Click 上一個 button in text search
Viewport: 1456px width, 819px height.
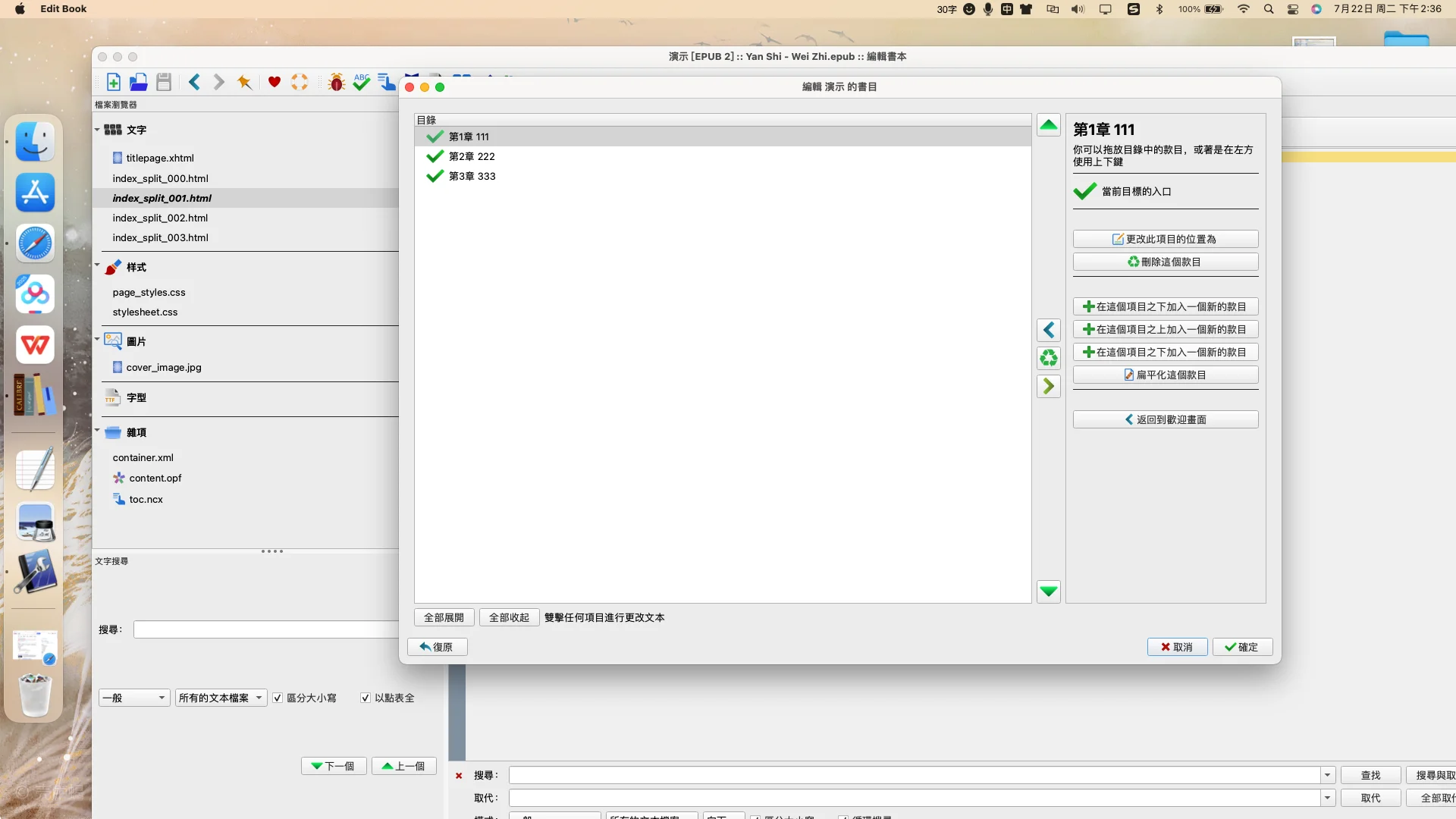tap(404, 766)
